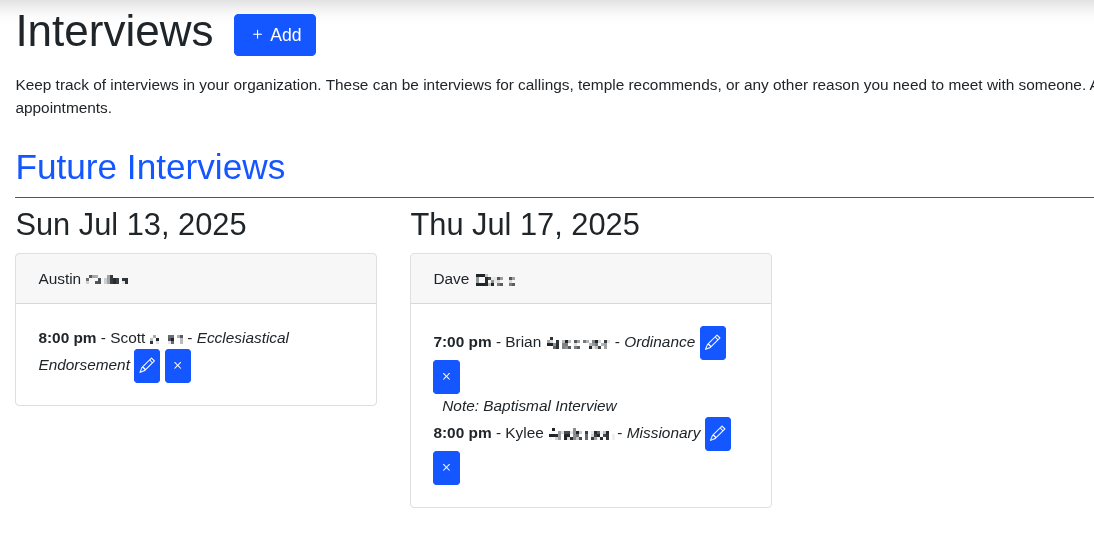
Task: Click the Dave interviewer card header
Action: tap(591, 279)
